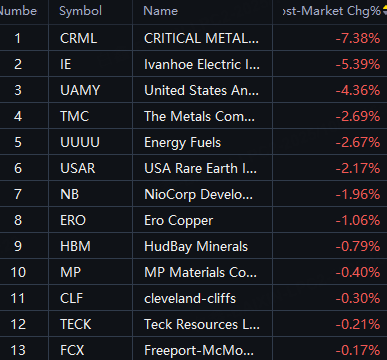Select Ivanhoe Electric in the list
The width and height of the screenshot is (387, 360).
coord(202,64)
